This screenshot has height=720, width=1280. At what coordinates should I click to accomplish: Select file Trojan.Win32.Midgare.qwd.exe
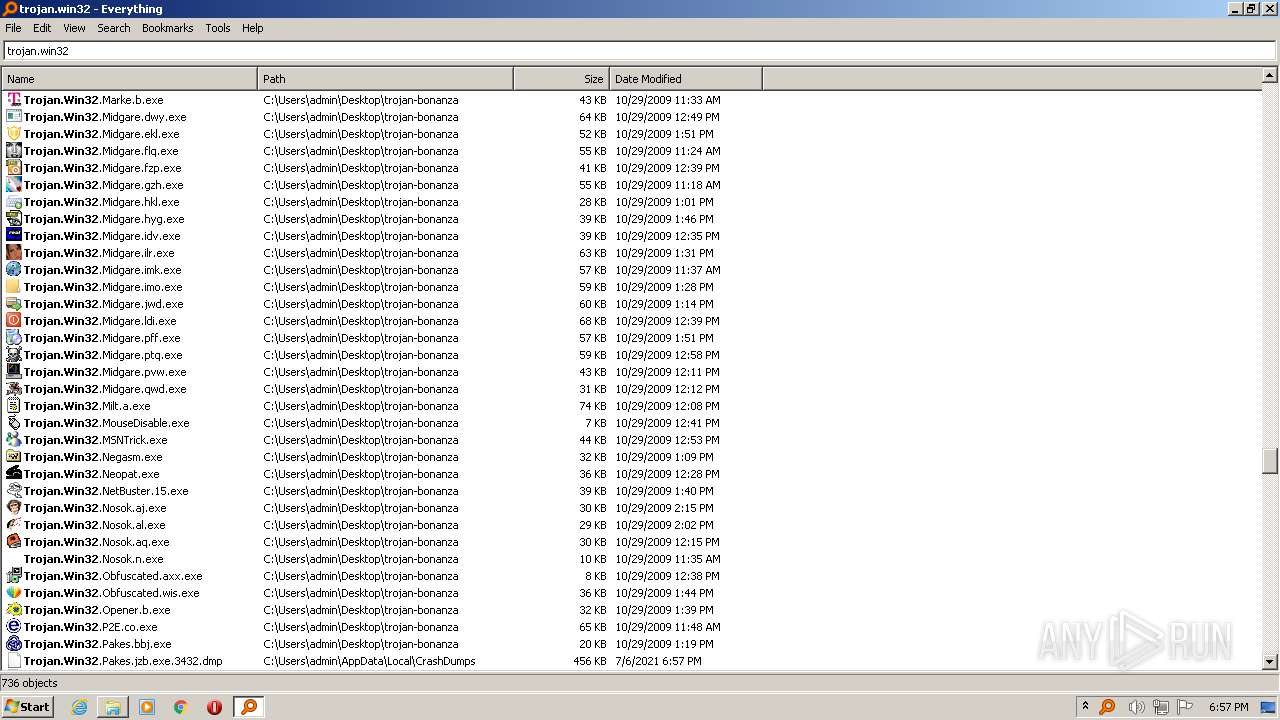click(x=105, y=389)
